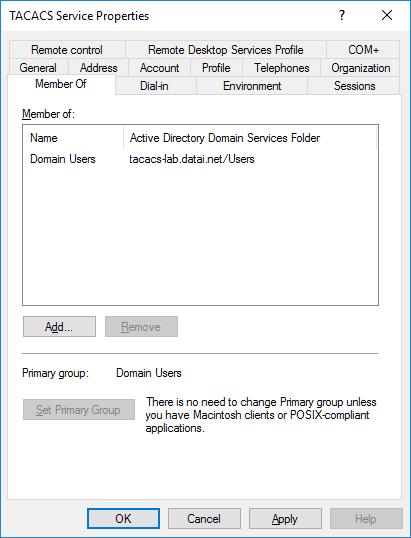Screen dimensions: 411x538
Task: Confirm changes with the OK button
Action: pos(123,518)
